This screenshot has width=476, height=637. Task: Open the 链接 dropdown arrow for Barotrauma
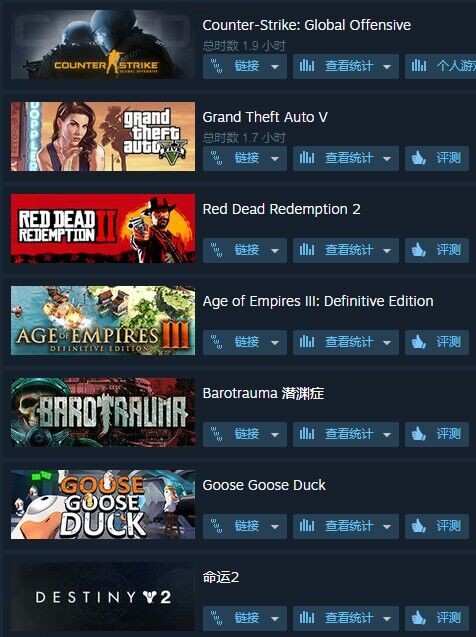[275, 435]
